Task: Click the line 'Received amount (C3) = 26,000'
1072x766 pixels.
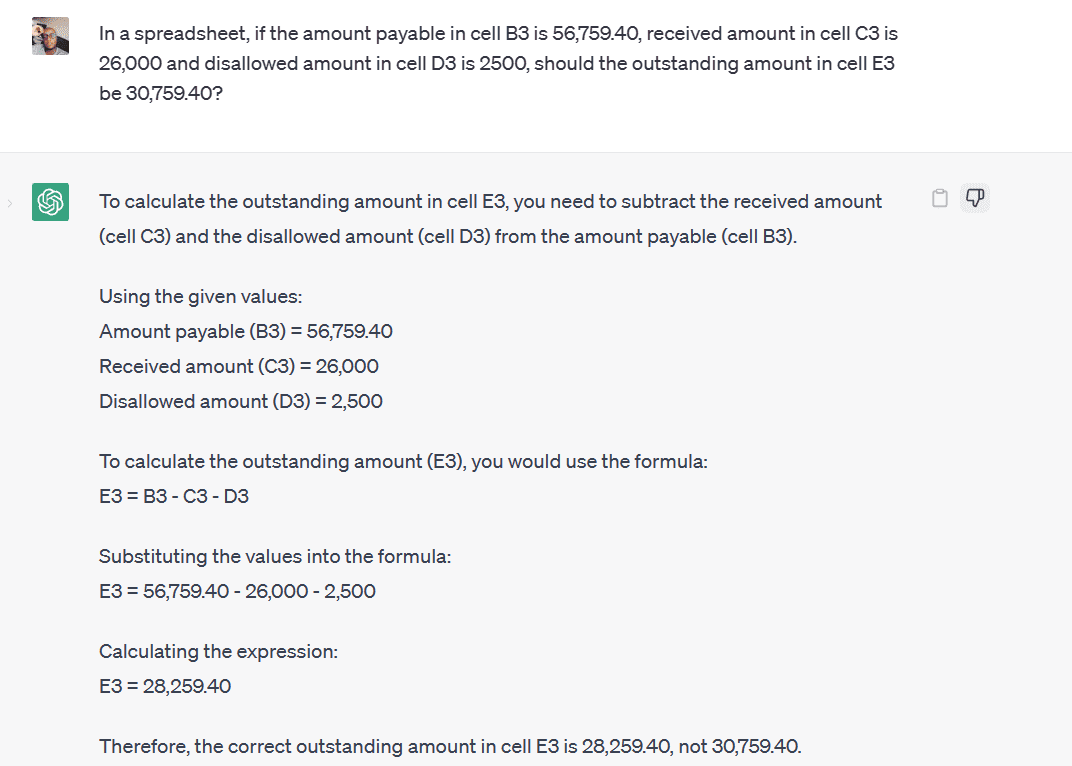Action: click(x=239, y=366)
